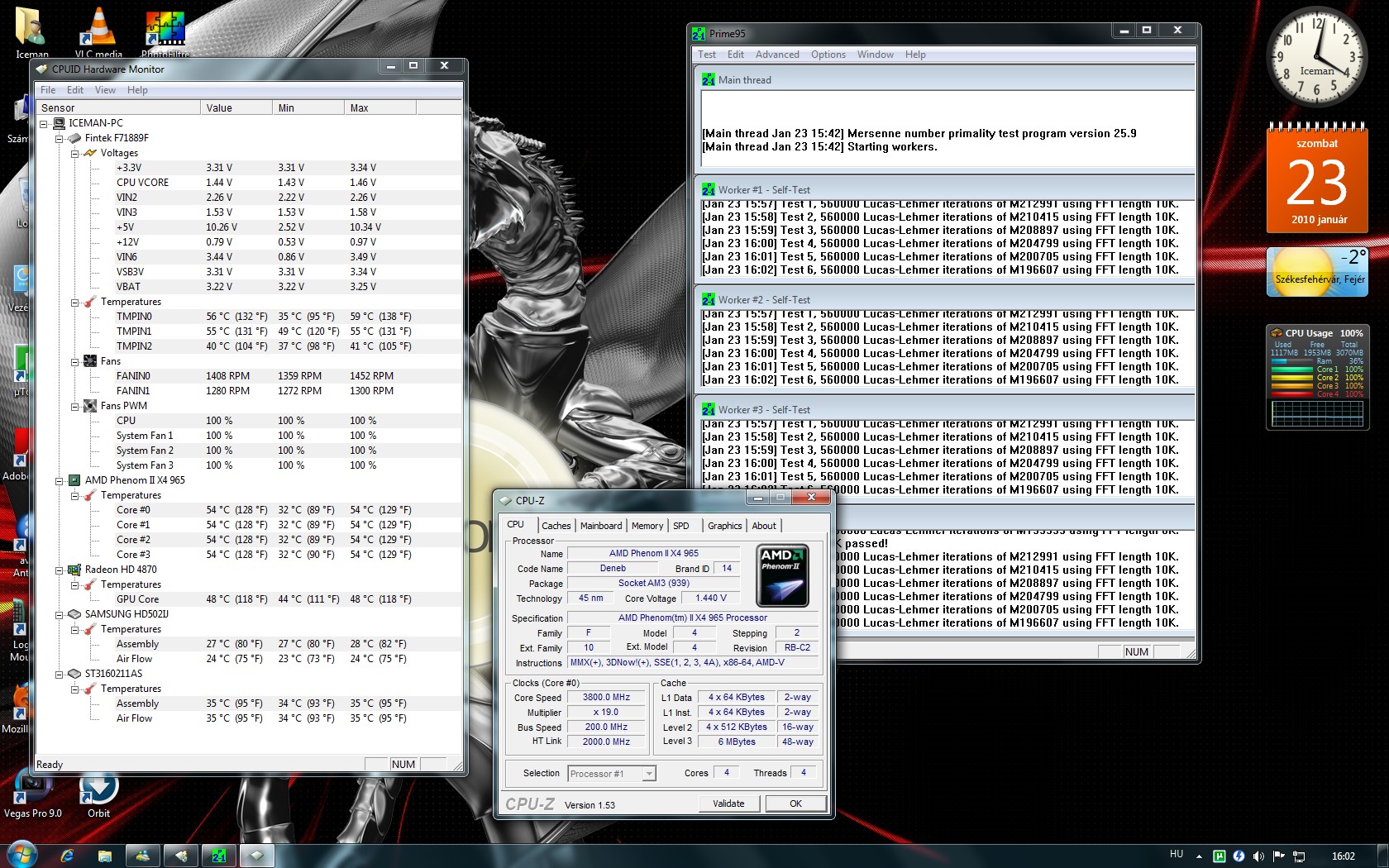Screen dimensions: 1389x868
Task: Open the Windows Start orb
Action: (21, 855)
